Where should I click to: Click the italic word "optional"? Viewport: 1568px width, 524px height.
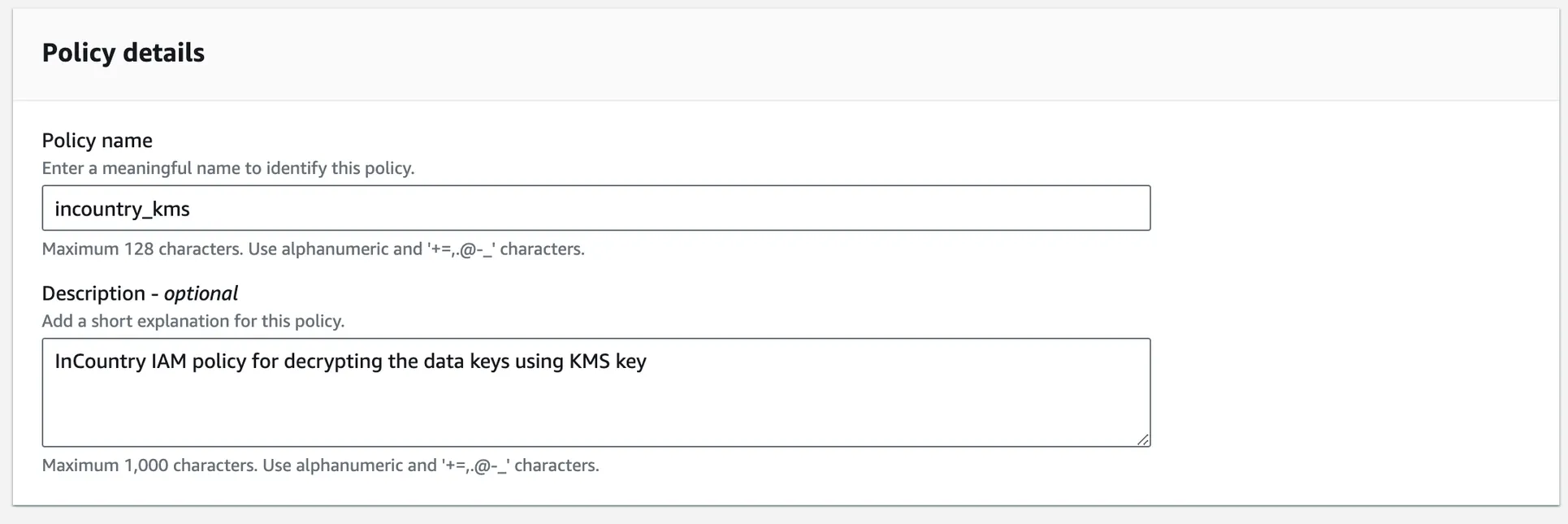click(x=201, y=293)
